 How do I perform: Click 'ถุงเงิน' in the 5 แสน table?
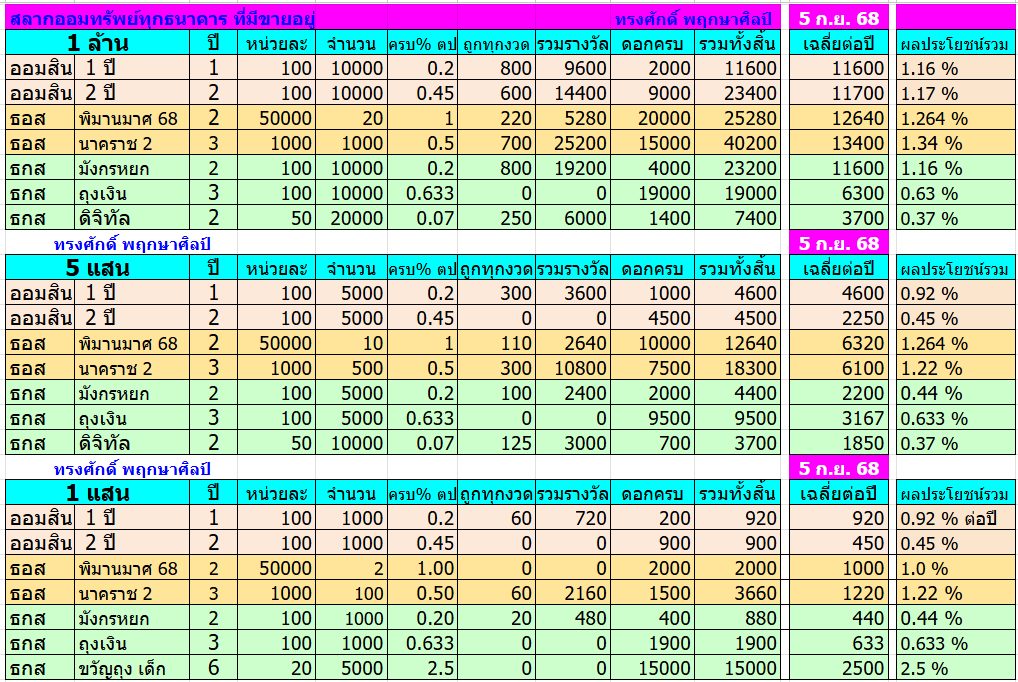pyautogui.click(x=132, y=418)
